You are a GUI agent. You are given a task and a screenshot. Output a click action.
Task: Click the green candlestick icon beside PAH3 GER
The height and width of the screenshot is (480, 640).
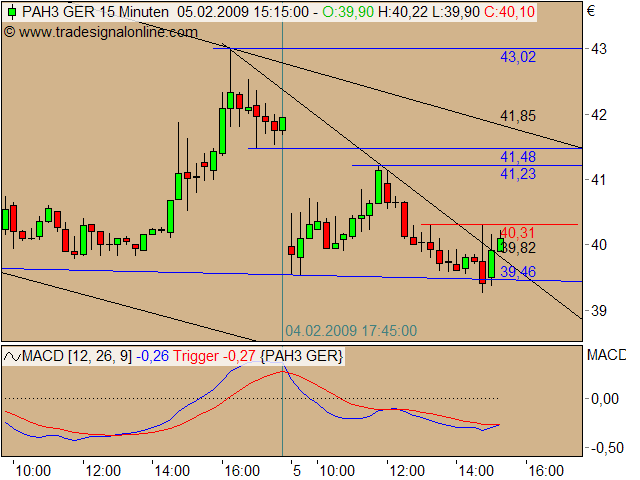click(x=9, y=12)
